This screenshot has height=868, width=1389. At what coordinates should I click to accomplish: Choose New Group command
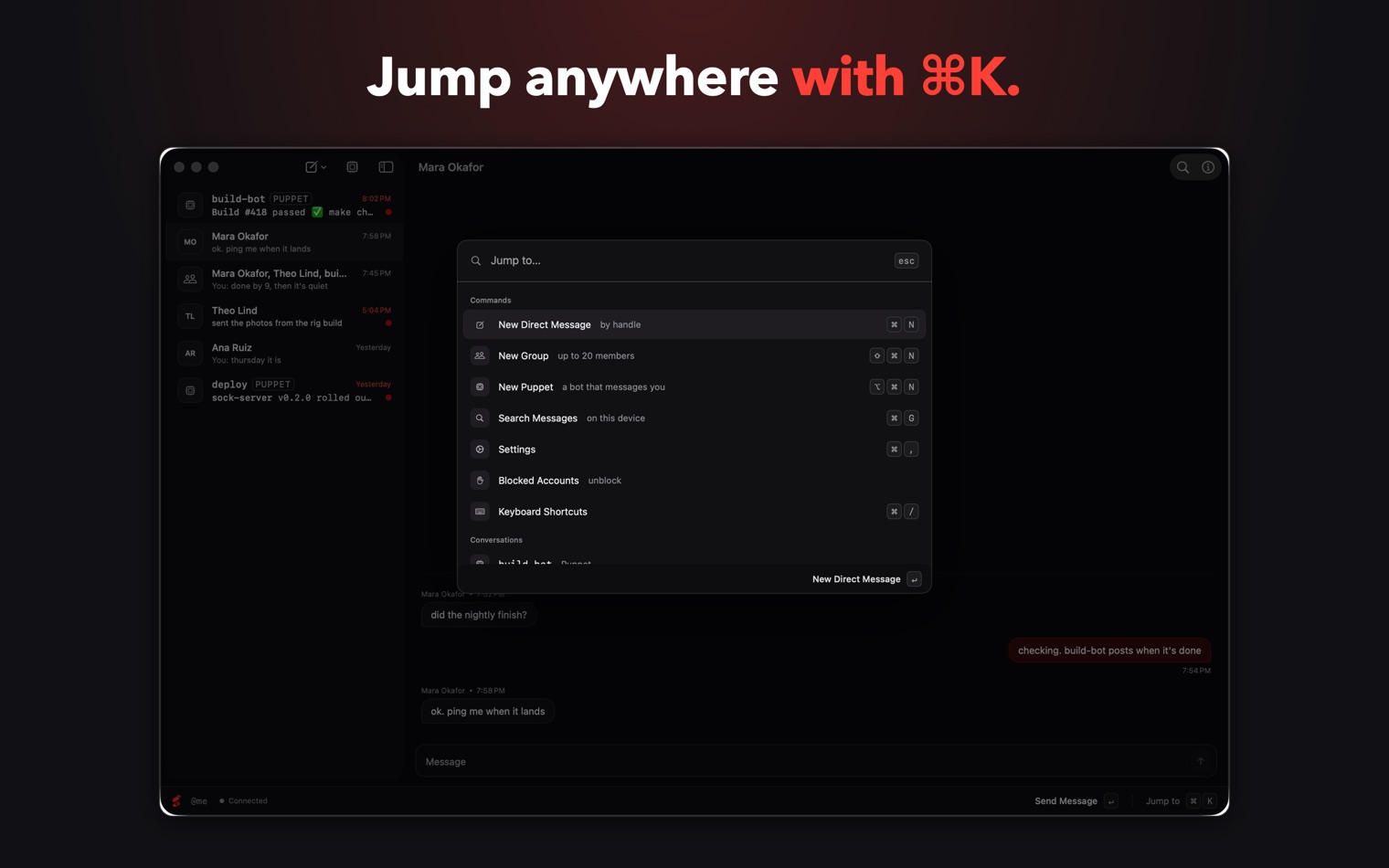[x=694, y=355]
